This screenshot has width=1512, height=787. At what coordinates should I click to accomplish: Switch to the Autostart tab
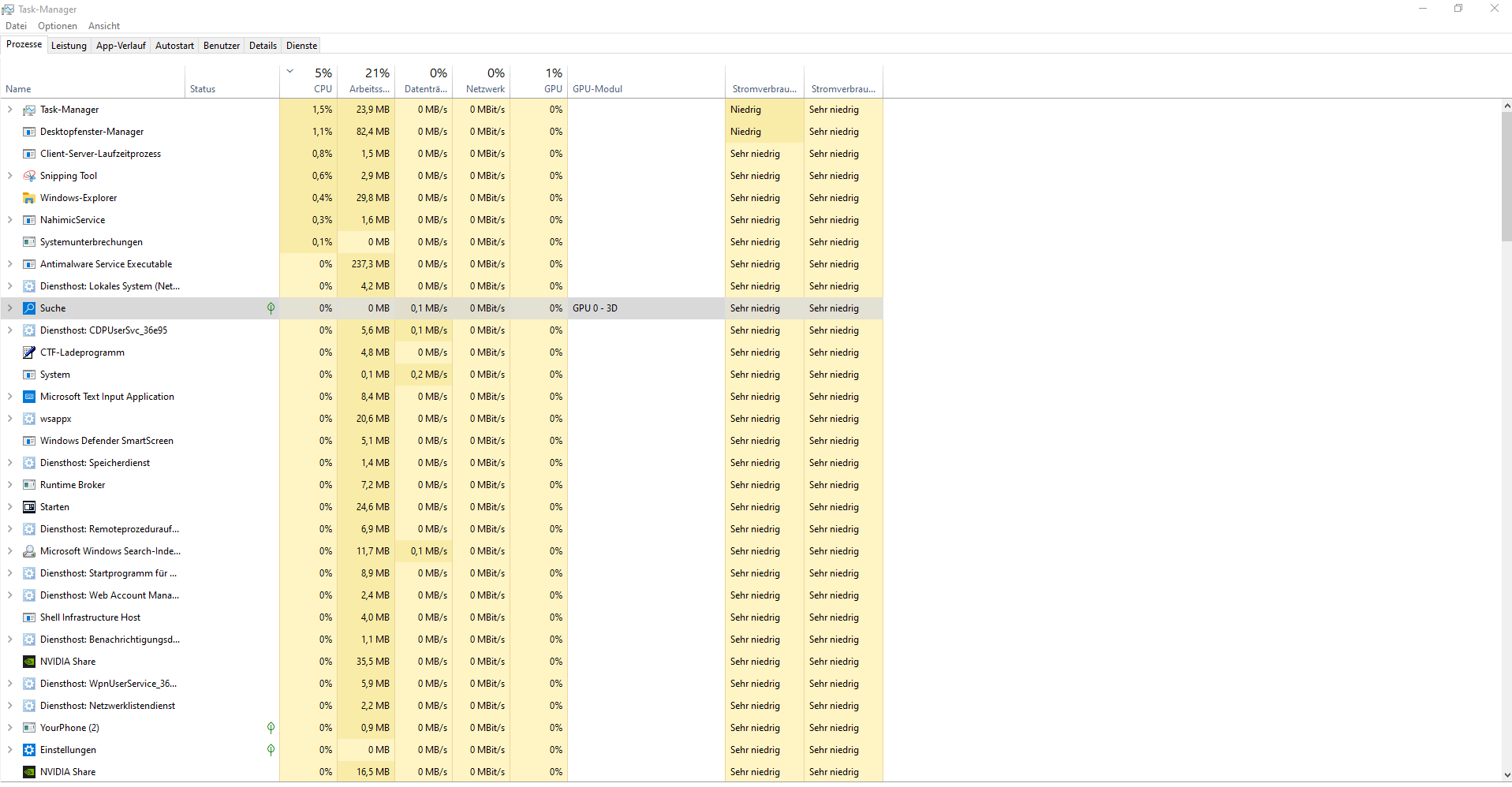[174, 46]
